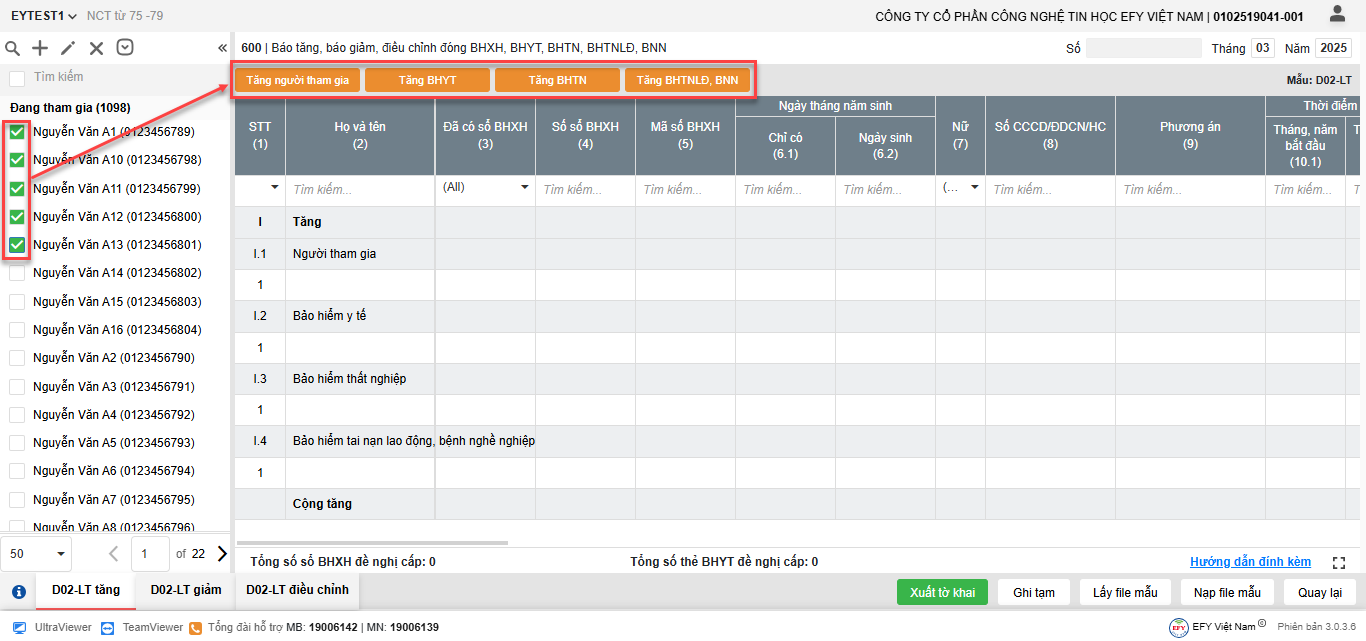
Task: Uncheck Nguyễn Văn A1 checkbox
Action: tap(17, 132)
